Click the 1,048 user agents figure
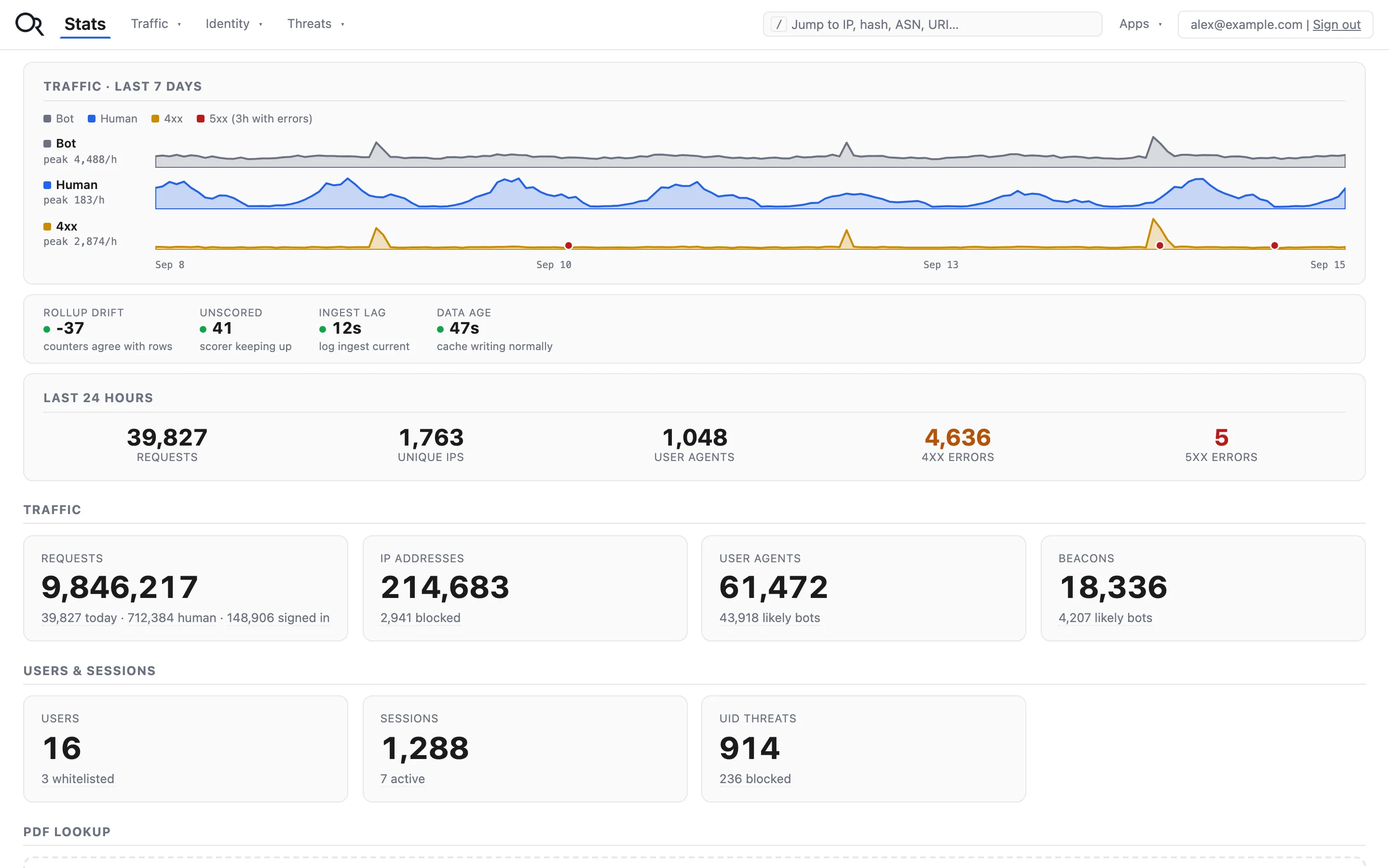Image resolution: width=1389 pixels, height=868 pixels. pyautogui.click(x=694, y=437)
